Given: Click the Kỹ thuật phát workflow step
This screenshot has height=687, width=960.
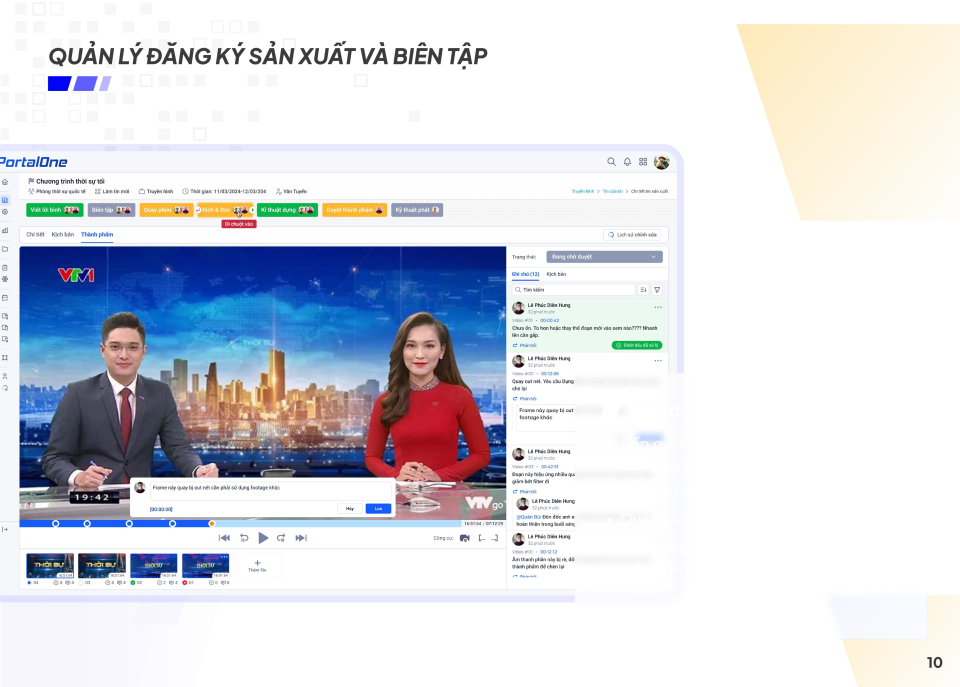Looking at the screenshot, I should pos(417,210).
